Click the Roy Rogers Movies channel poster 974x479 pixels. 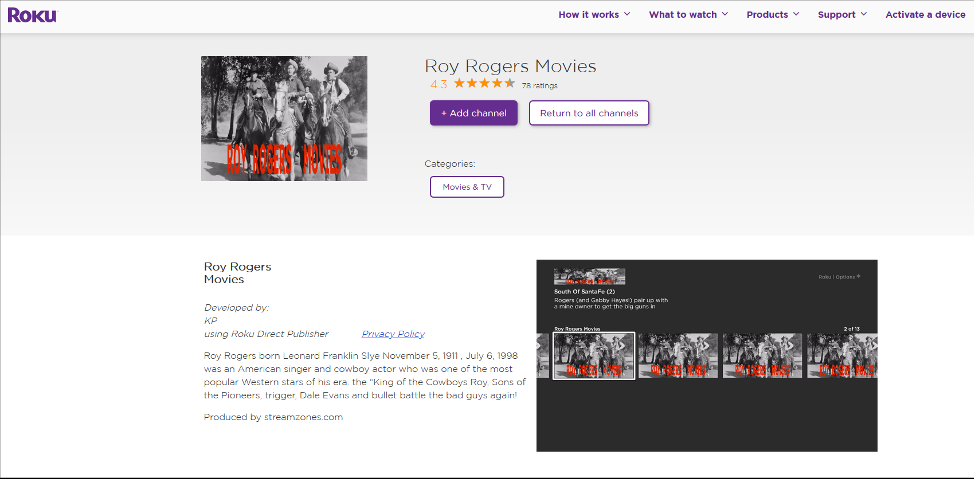(284, 118)
